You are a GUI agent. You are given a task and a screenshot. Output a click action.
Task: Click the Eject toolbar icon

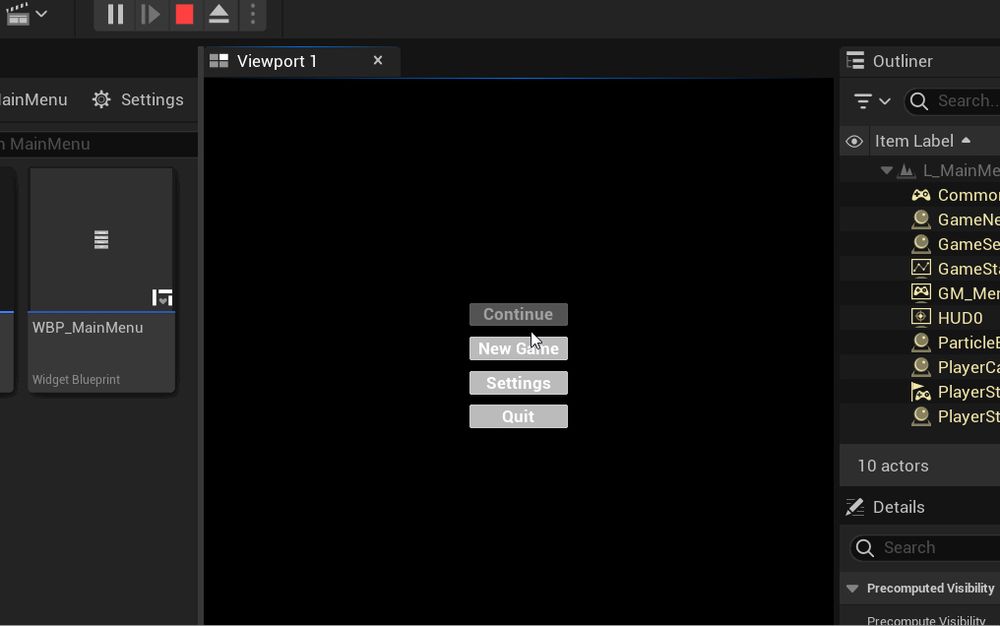pyautogui.click(x=219, y=15)
